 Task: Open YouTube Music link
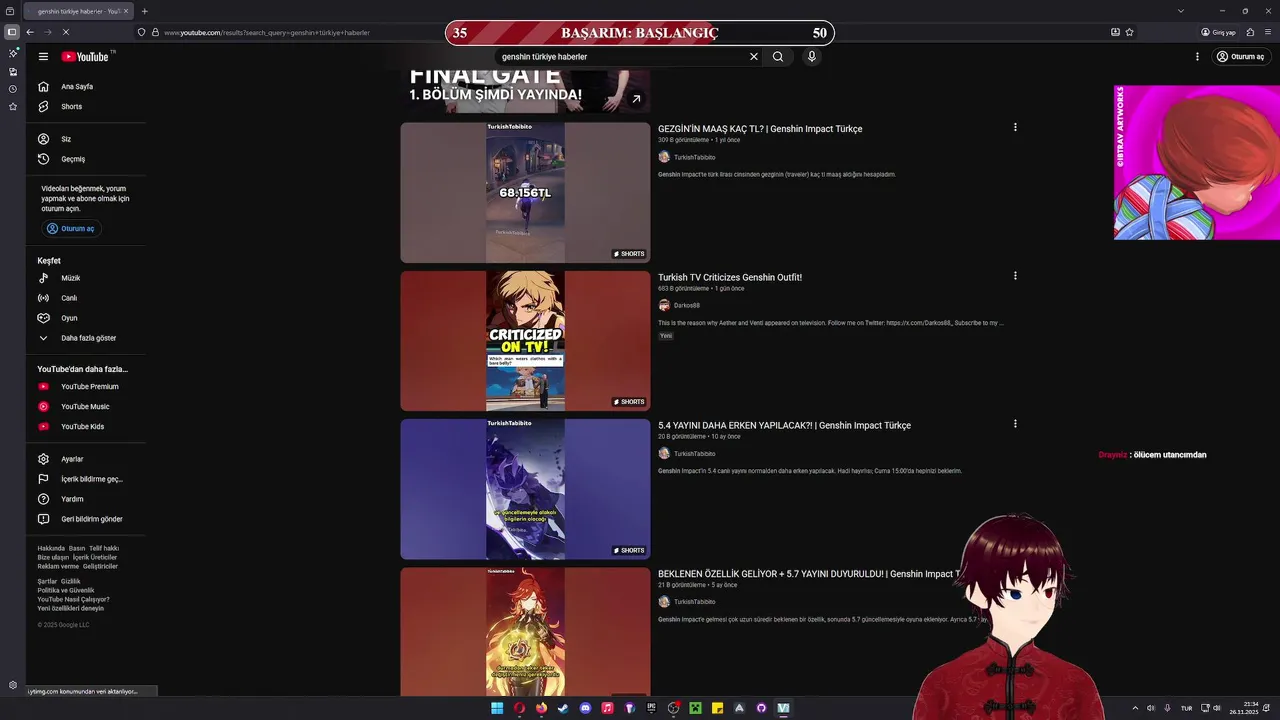84,407
